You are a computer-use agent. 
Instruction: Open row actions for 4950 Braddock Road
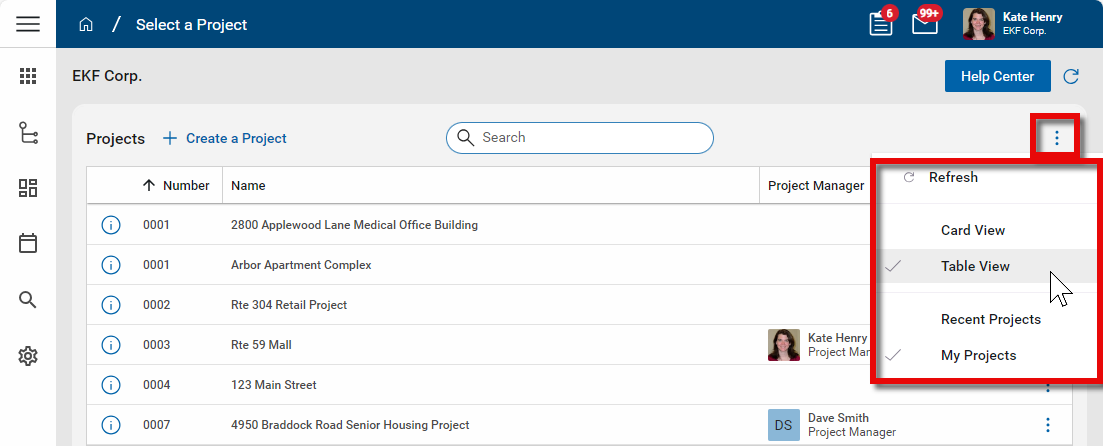tap(1048, 425)
